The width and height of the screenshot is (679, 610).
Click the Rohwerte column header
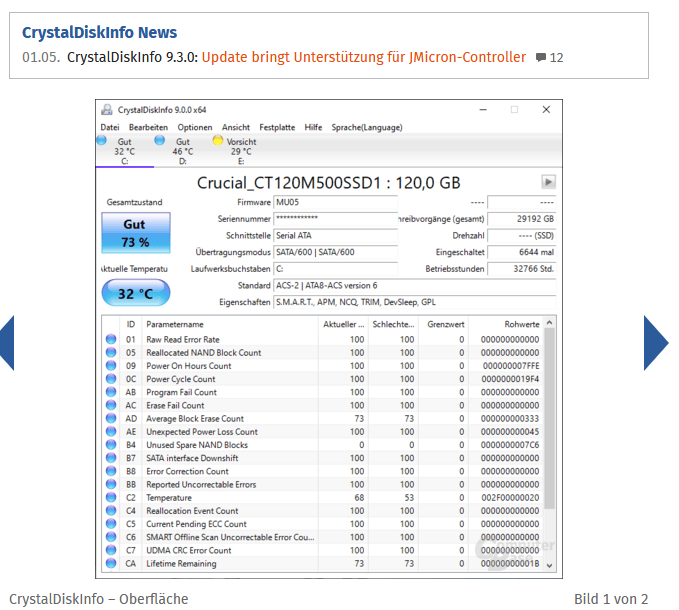coord(506,324)
